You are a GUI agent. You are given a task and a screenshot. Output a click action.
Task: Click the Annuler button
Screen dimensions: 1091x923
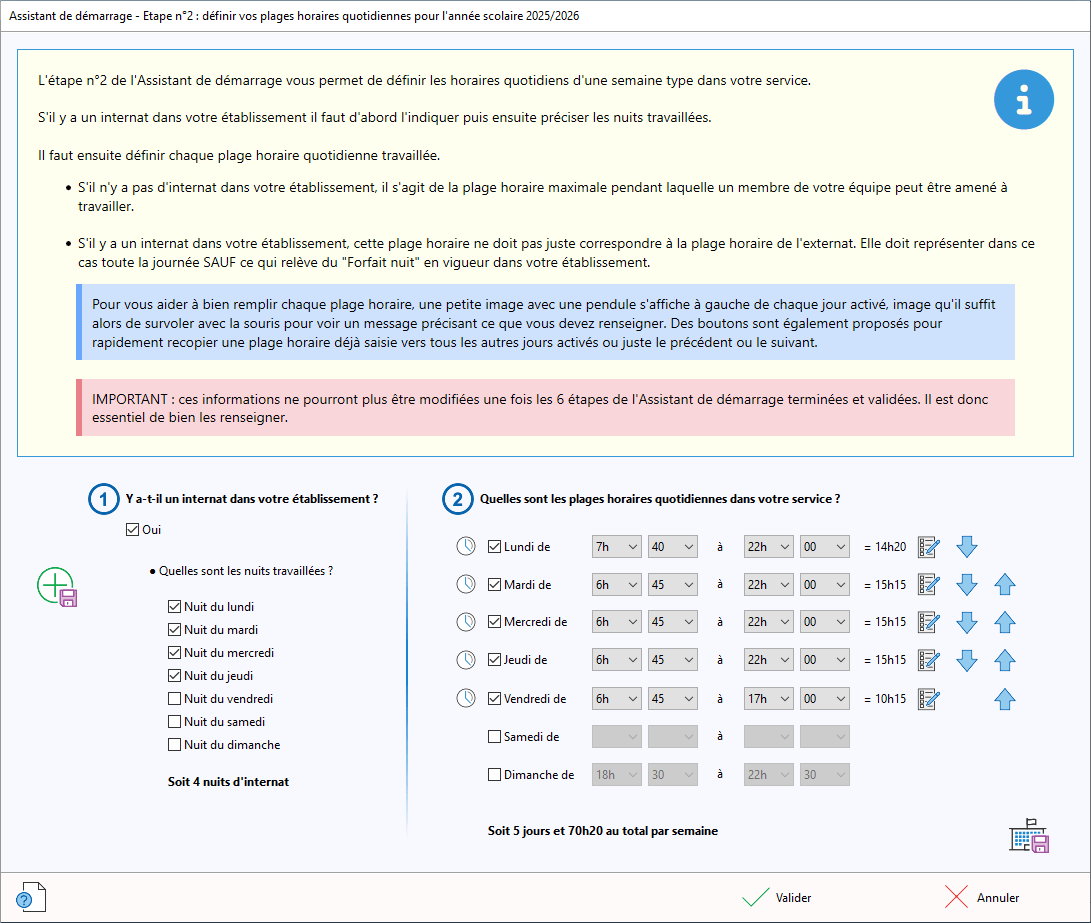click(982, 897)
